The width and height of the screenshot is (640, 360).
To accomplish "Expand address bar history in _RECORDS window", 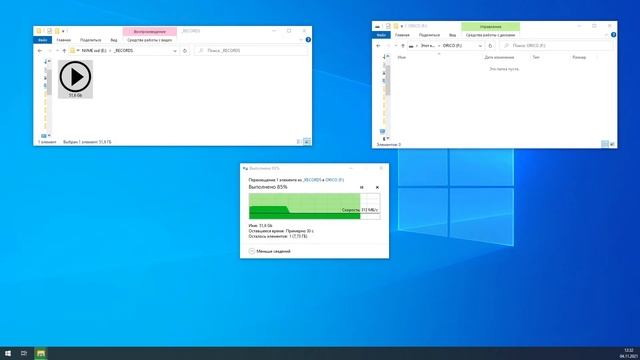I will (175, 51).
